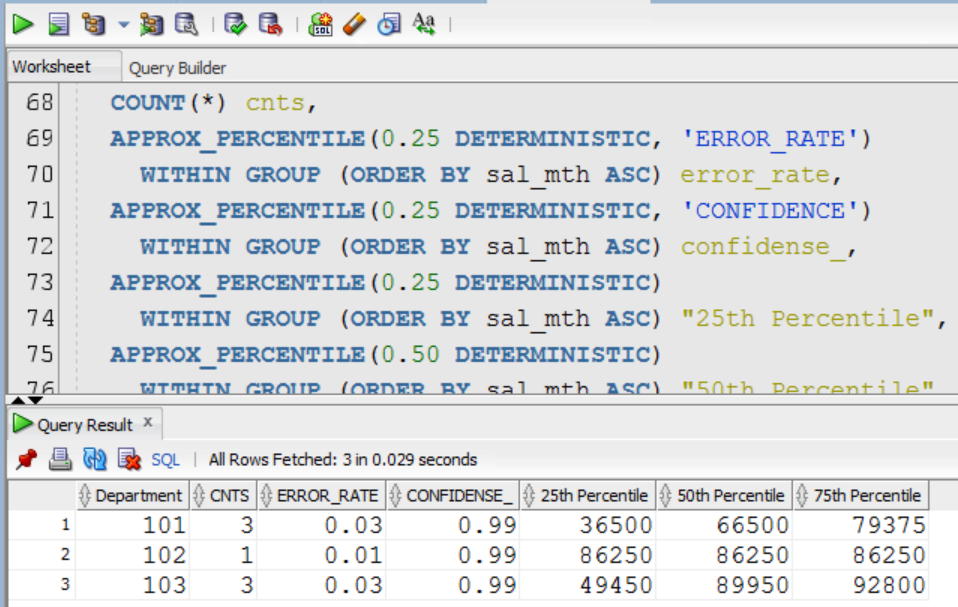
Task: Sort by the 75th Percentile column header
Action: 861,495
